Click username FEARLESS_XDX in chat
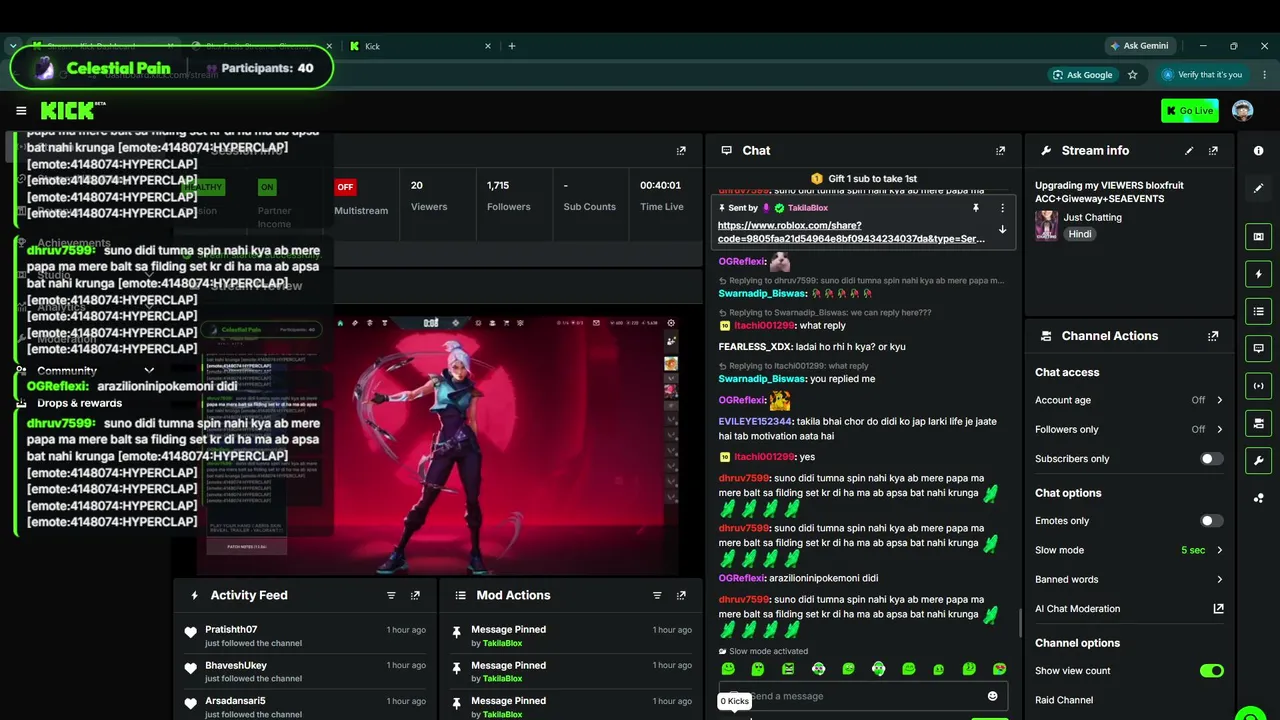The width and height of the screenshot is (1280, 720). [x=755, y=347]
